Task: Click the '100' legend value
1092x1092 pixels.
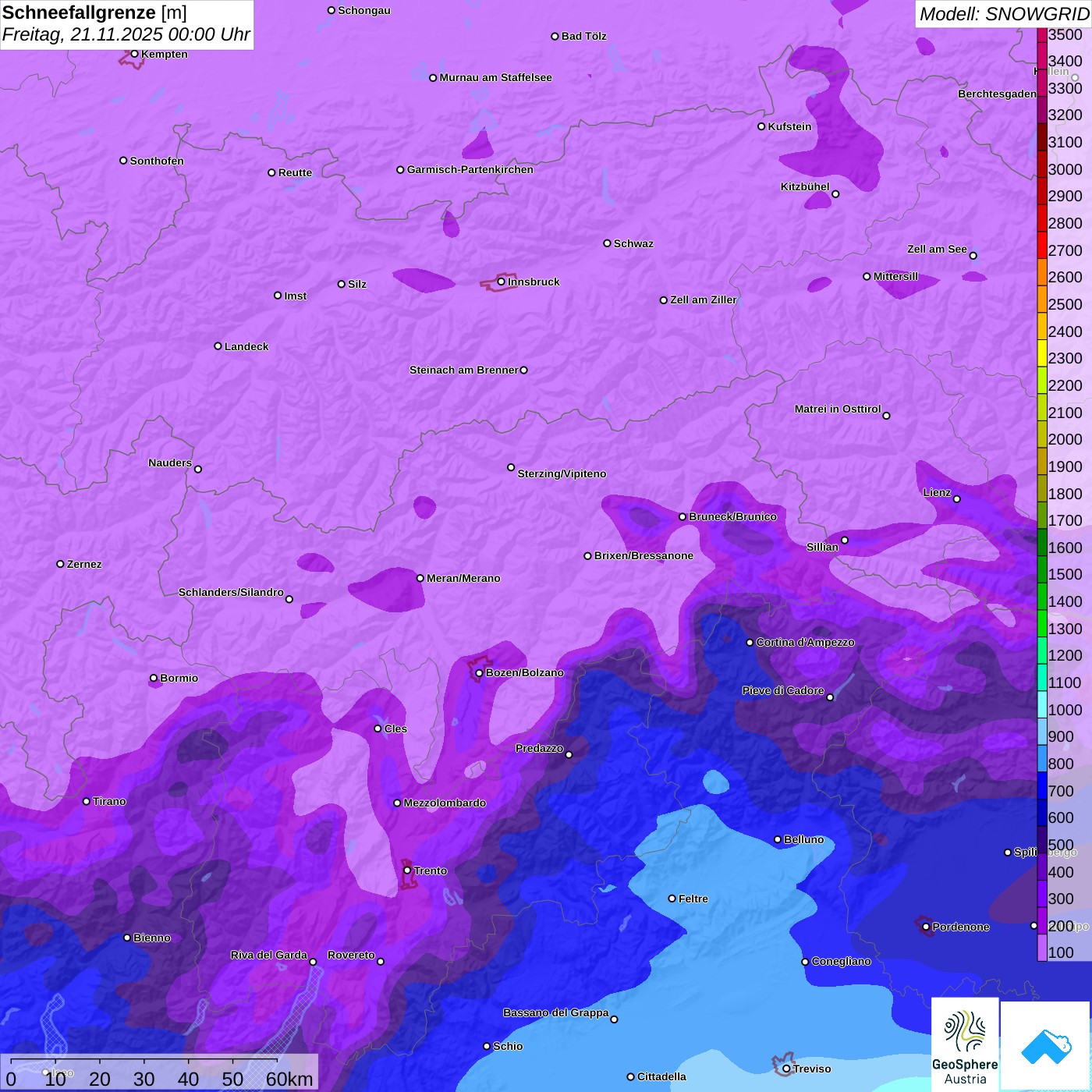Action: [1061, 952]
